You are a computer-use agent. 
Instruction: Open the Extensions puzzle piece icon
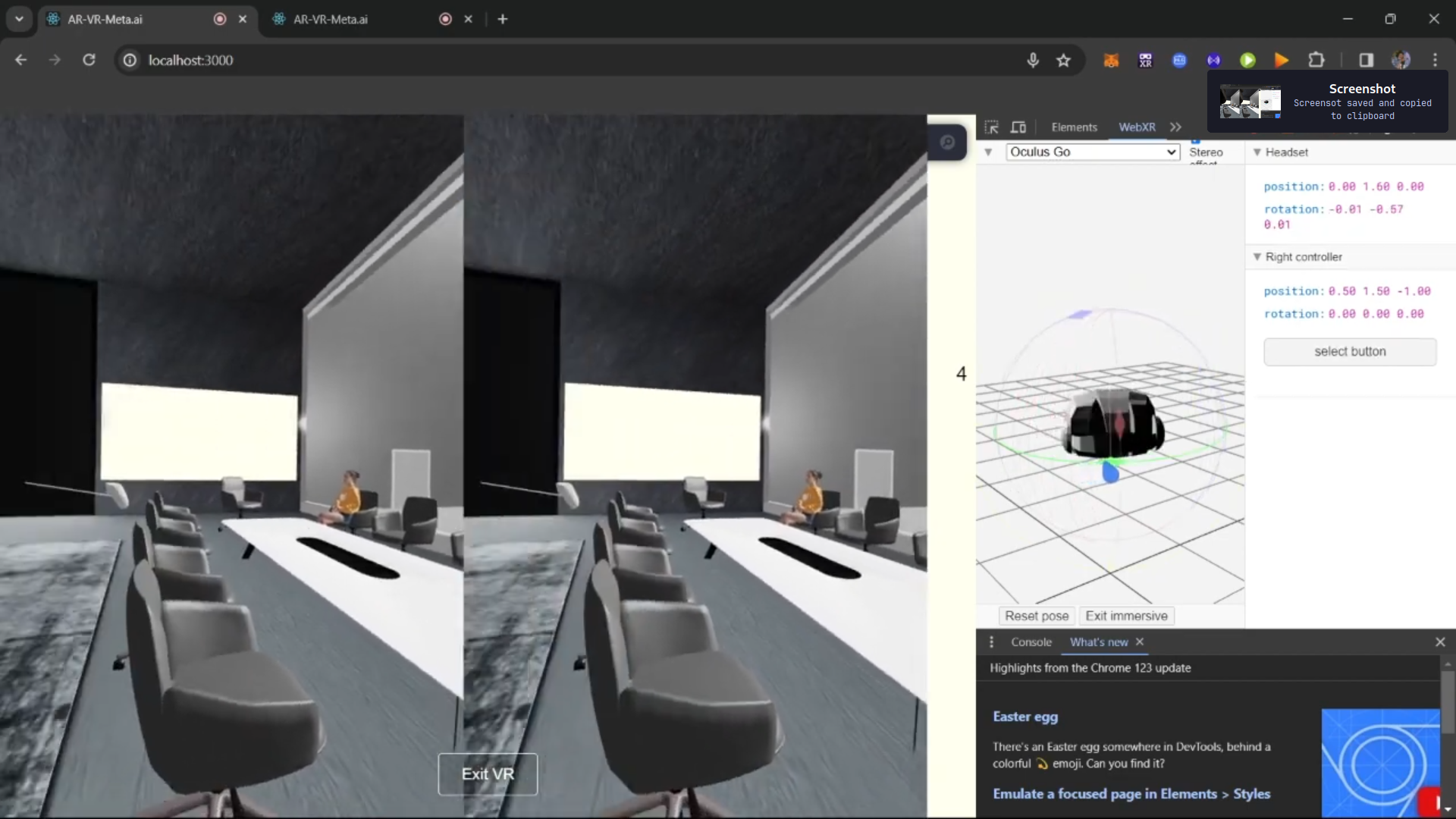coord(1316,61)
